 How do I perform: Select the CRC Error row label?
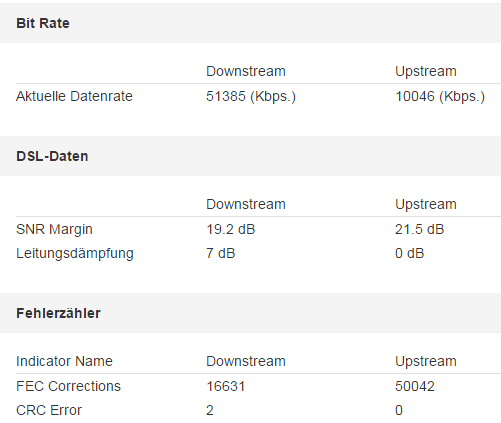49,410
